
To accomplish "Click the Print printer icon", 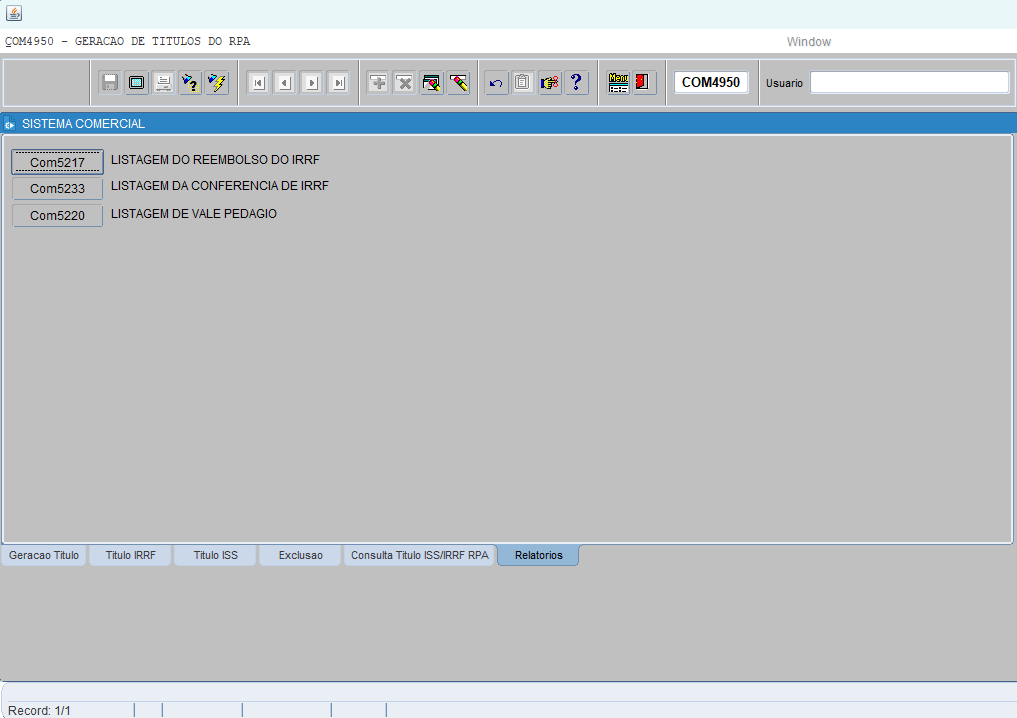I will click(x=163, y=83).
